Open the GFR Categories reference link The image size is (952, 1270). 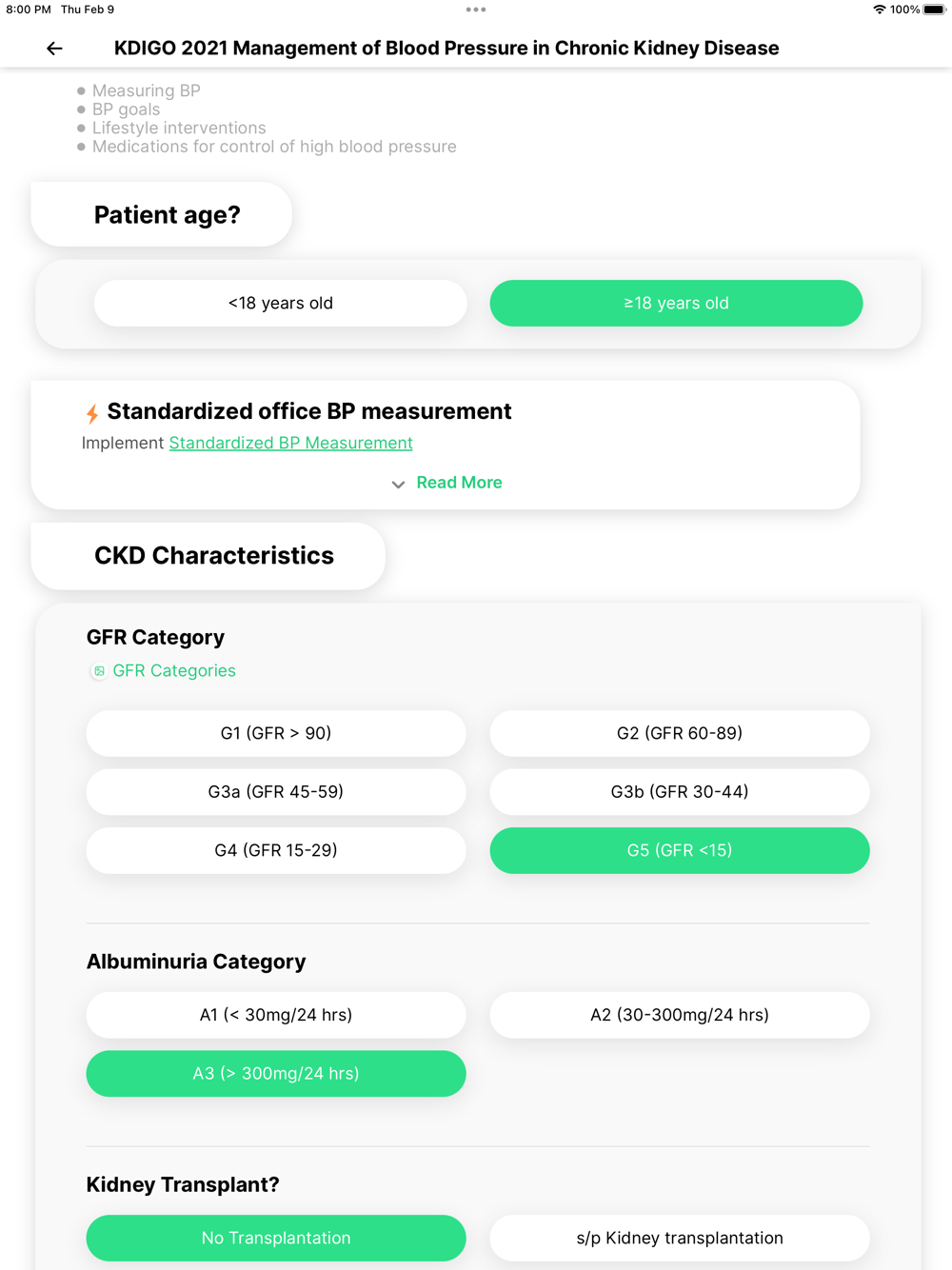174,671
